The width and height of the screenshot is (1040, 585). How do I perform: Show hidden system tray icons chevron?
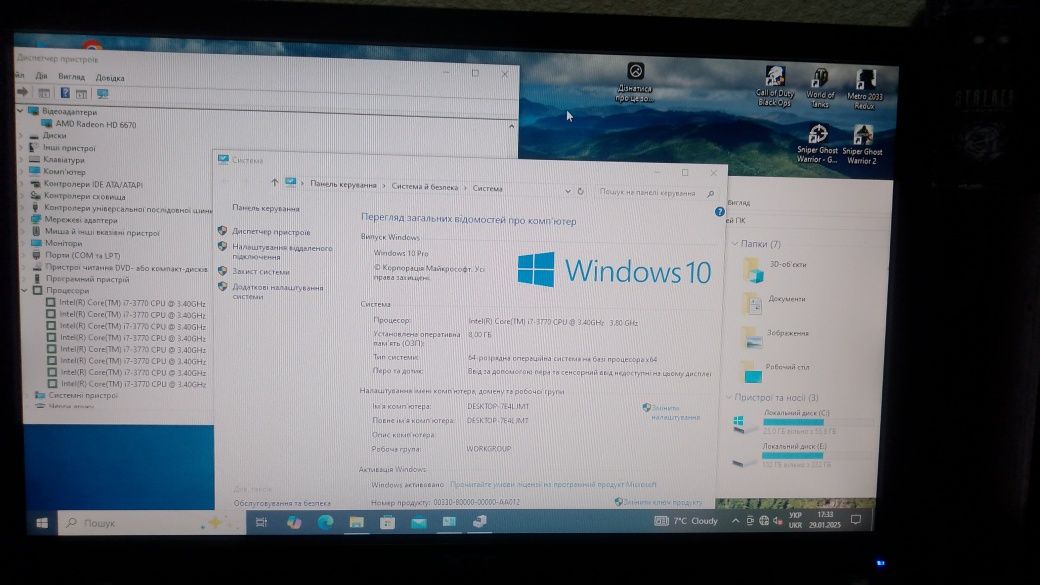point(735,521)
